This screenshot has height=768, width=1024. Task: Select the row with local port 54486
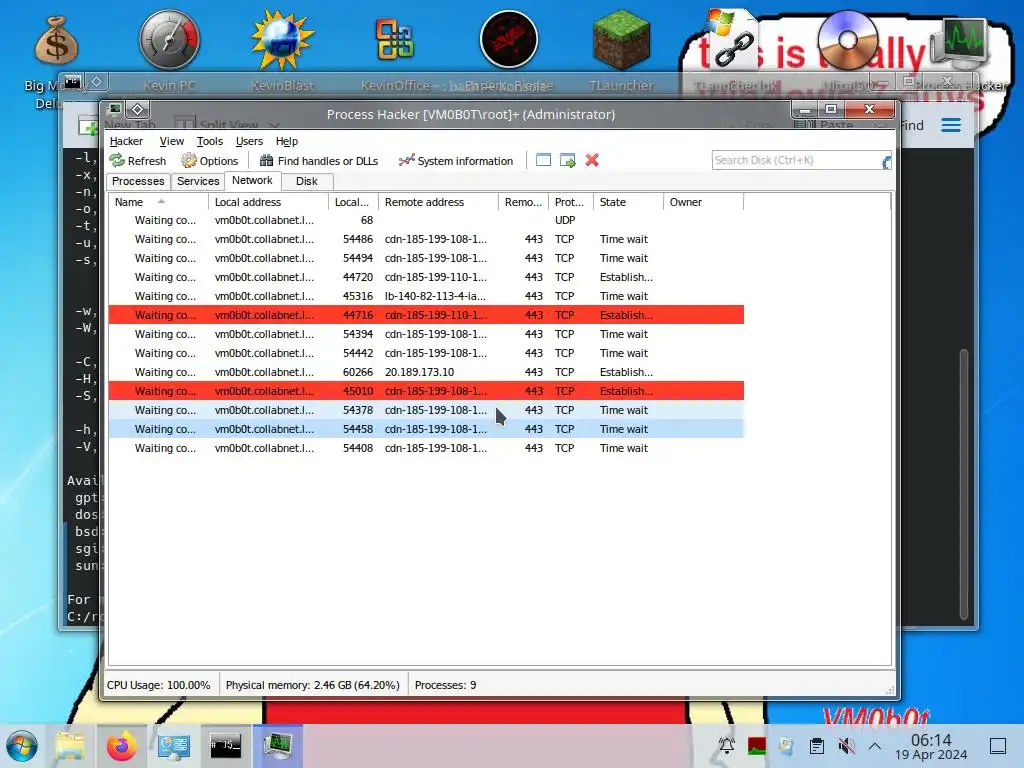coord(426,239)
